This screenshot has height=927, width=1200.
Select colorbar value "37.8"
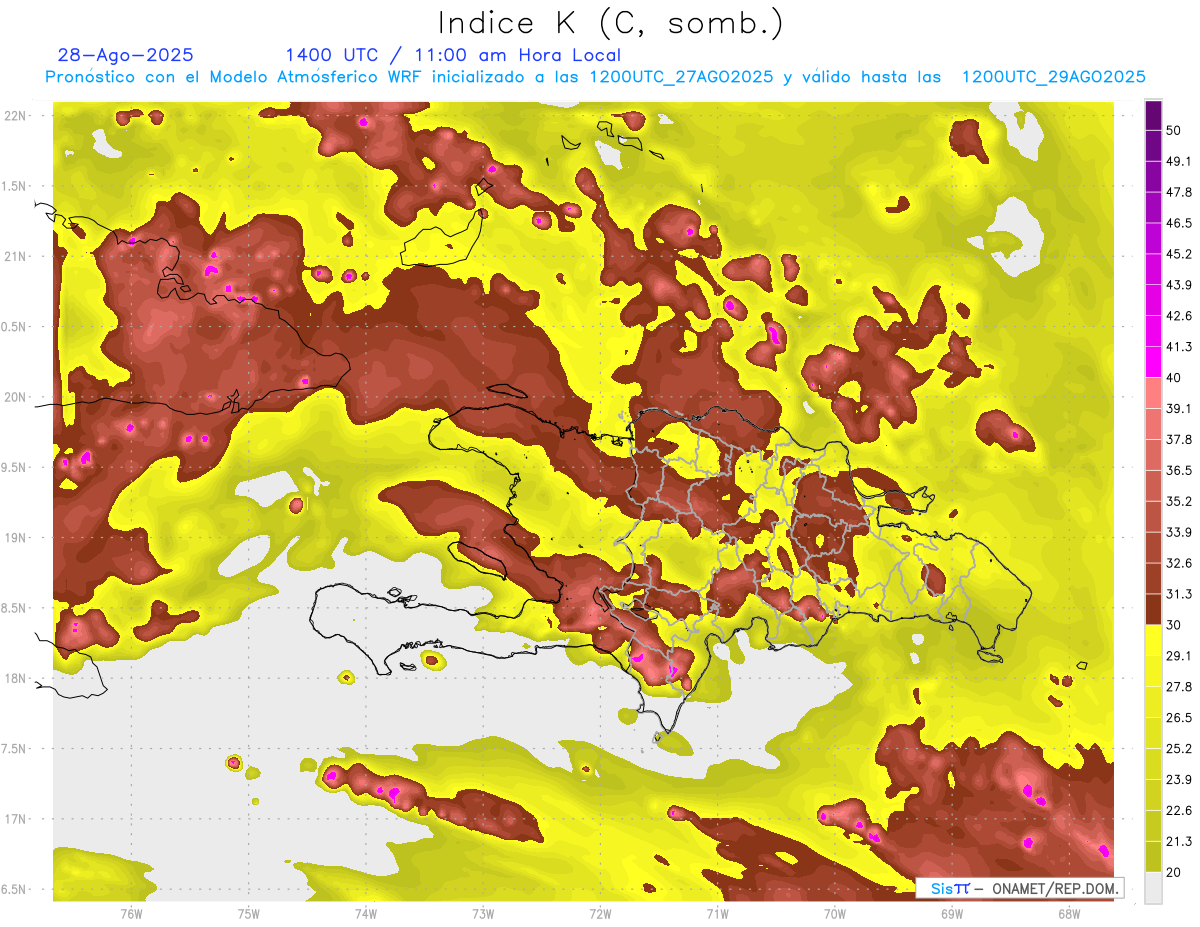click(1180, 439)
